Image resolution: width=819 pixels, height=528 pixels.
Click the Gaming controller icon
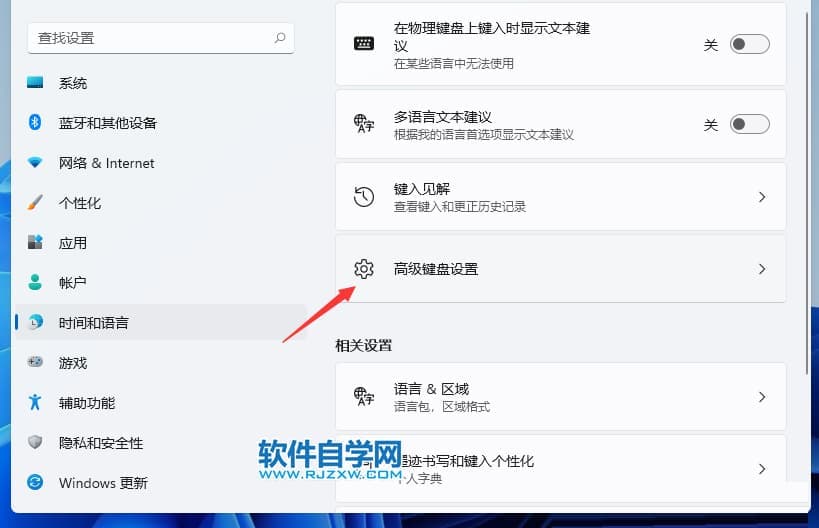(36, 363)
